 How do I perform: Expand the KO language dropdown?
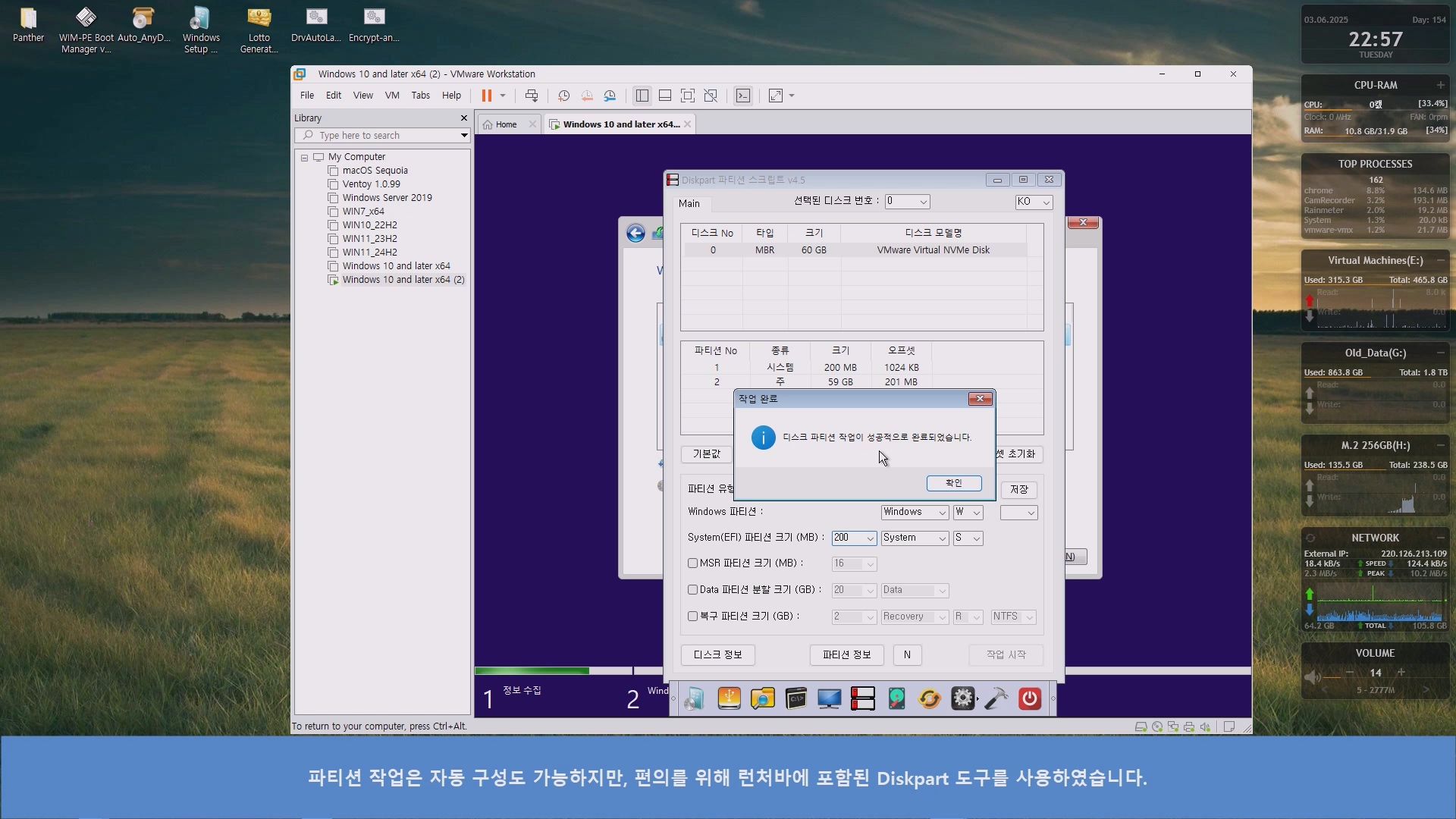tap(1034, 202)
